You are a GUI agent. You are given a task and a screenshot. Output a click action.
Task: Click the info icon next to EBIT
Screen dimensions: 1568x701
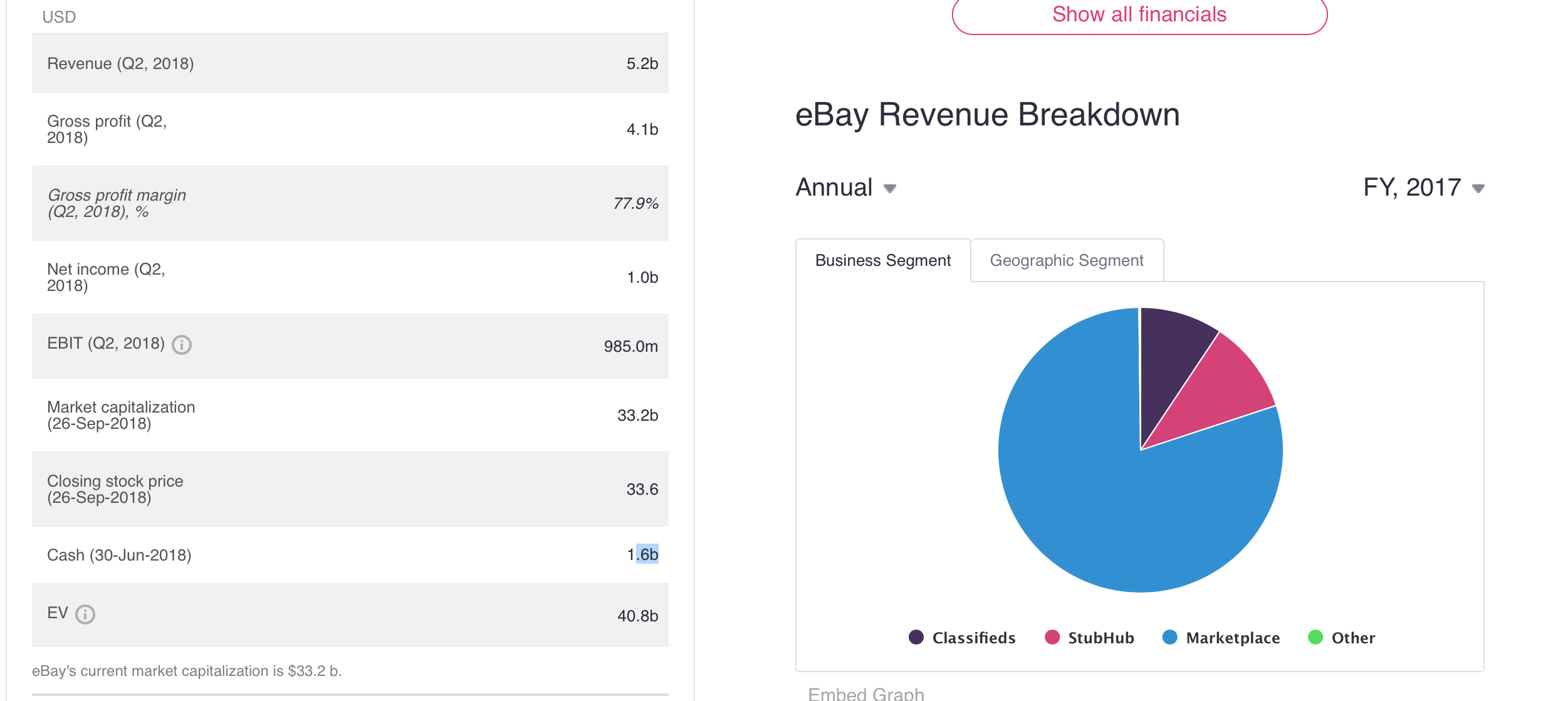pos(182,345)
